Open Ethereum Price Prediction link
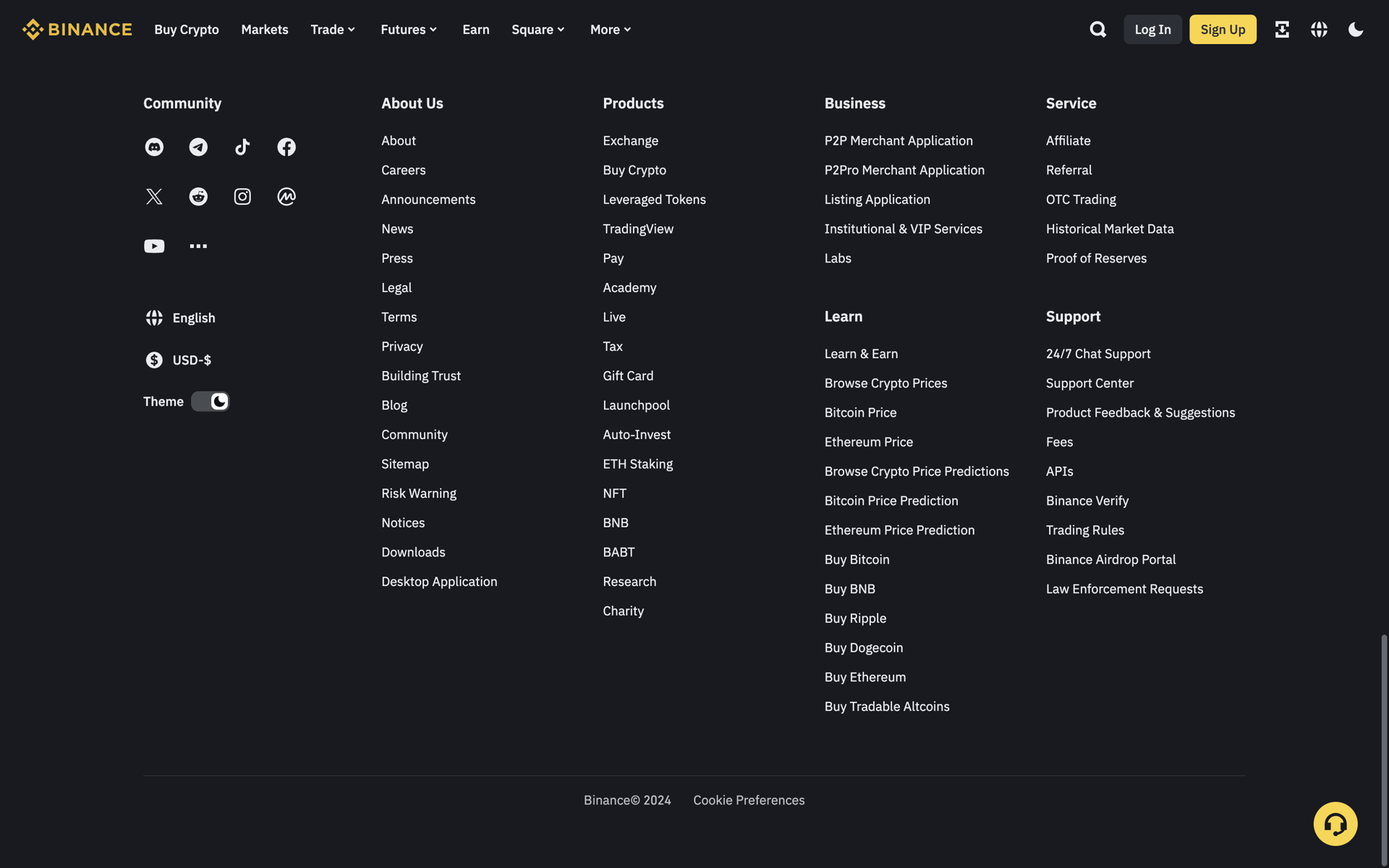1389x868 pixels. [x=899, y=530]
